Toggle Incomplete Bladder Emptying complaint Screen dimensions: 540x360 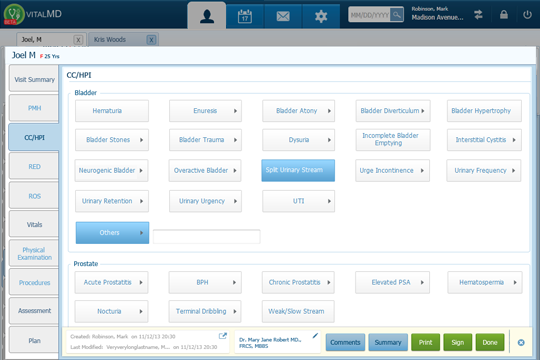coord(393,140)
